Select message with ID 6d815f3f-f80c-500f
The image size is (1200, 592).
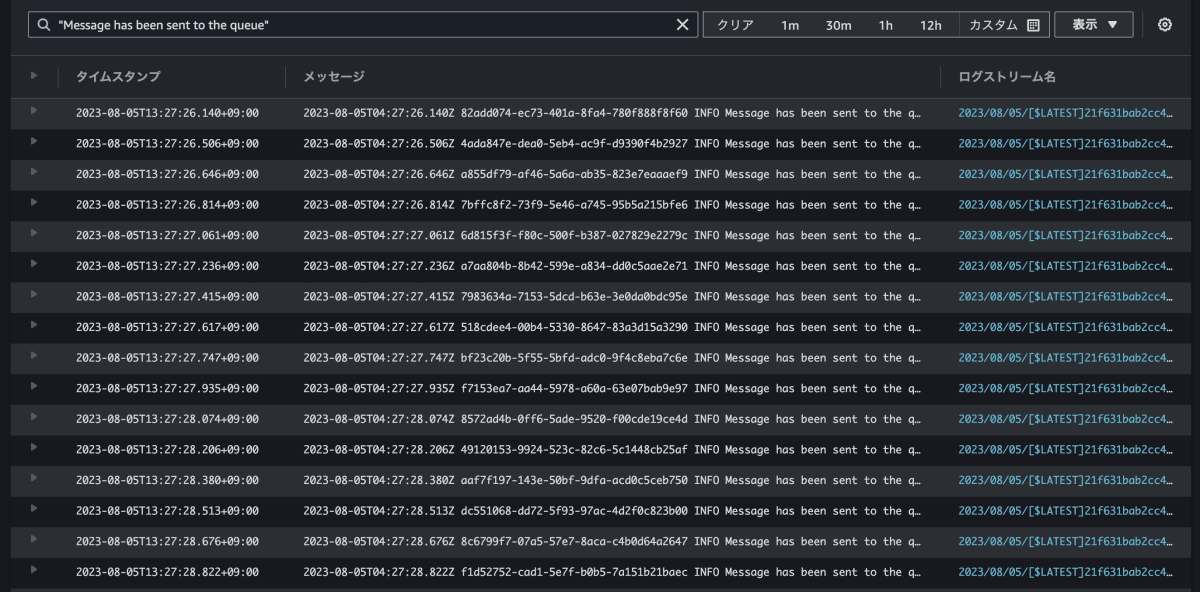coord(612,236)
